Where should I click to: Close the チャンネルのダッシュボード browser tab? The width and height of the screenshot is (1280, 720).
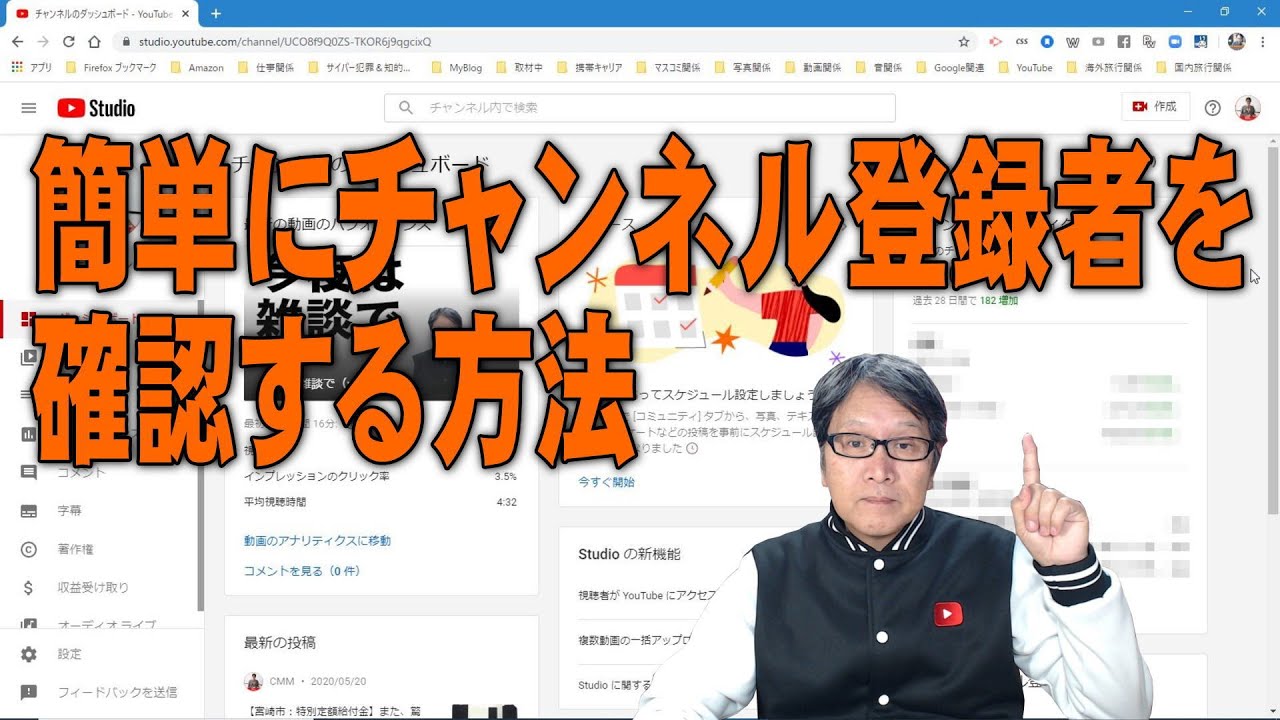click(185, 13)
